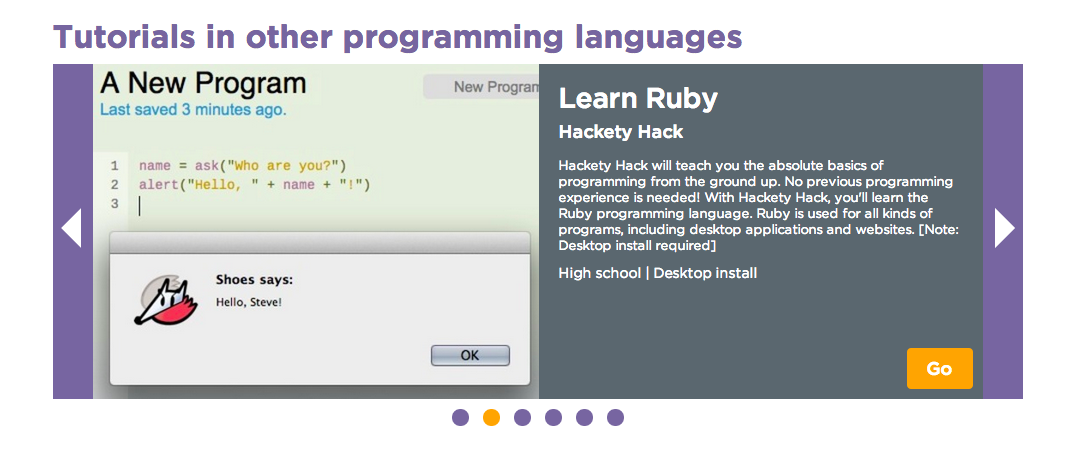Select the sixth carousel dot
This screenshot has width=1080, height=468.
click(x=615, y=417)
